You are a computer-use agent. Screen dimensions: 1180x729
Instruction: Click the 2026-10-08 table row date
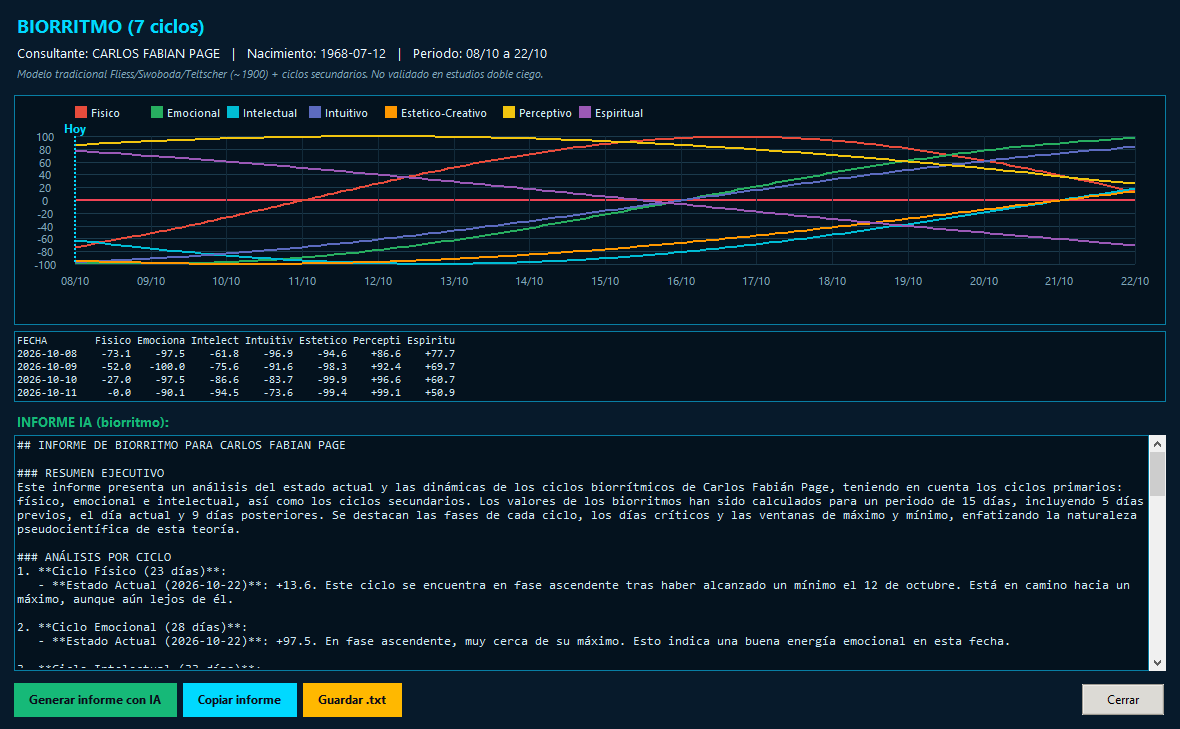point(47,354)
